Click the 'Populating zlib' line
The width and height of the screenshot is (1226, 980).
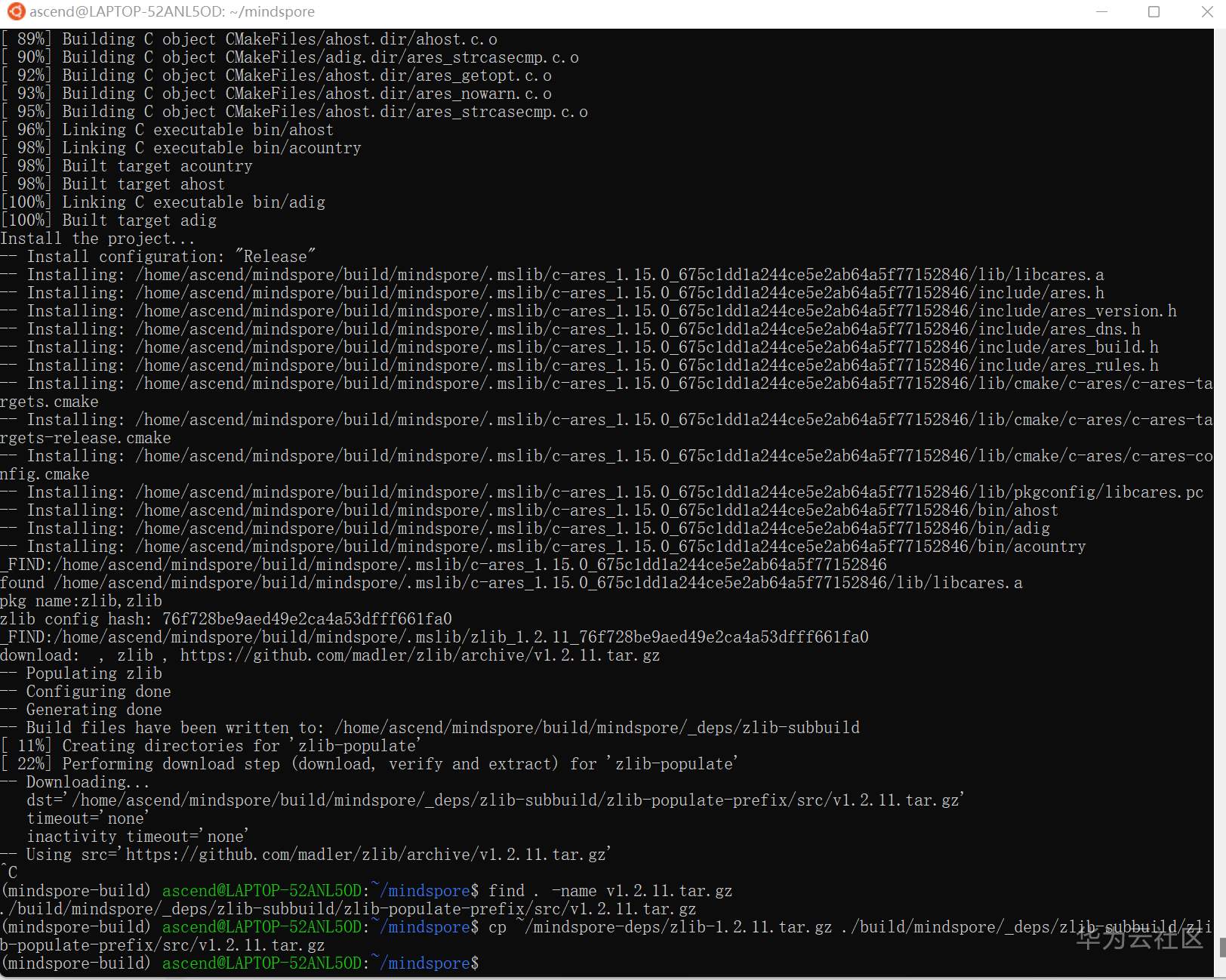[82, 673]
